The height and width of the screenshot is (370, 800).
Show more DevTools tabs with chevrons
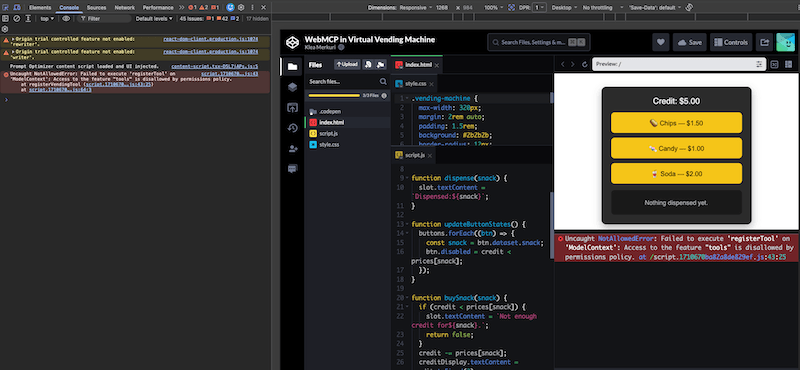pos(182,8)
